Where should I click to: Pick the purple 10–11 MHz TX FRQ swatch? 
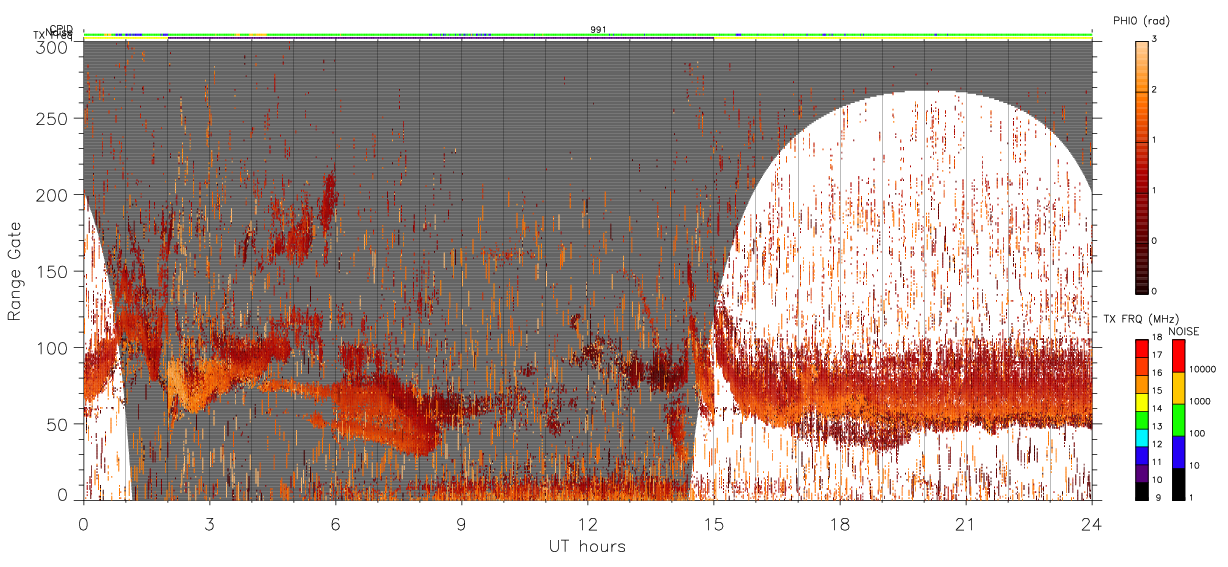coord(1141,471)
